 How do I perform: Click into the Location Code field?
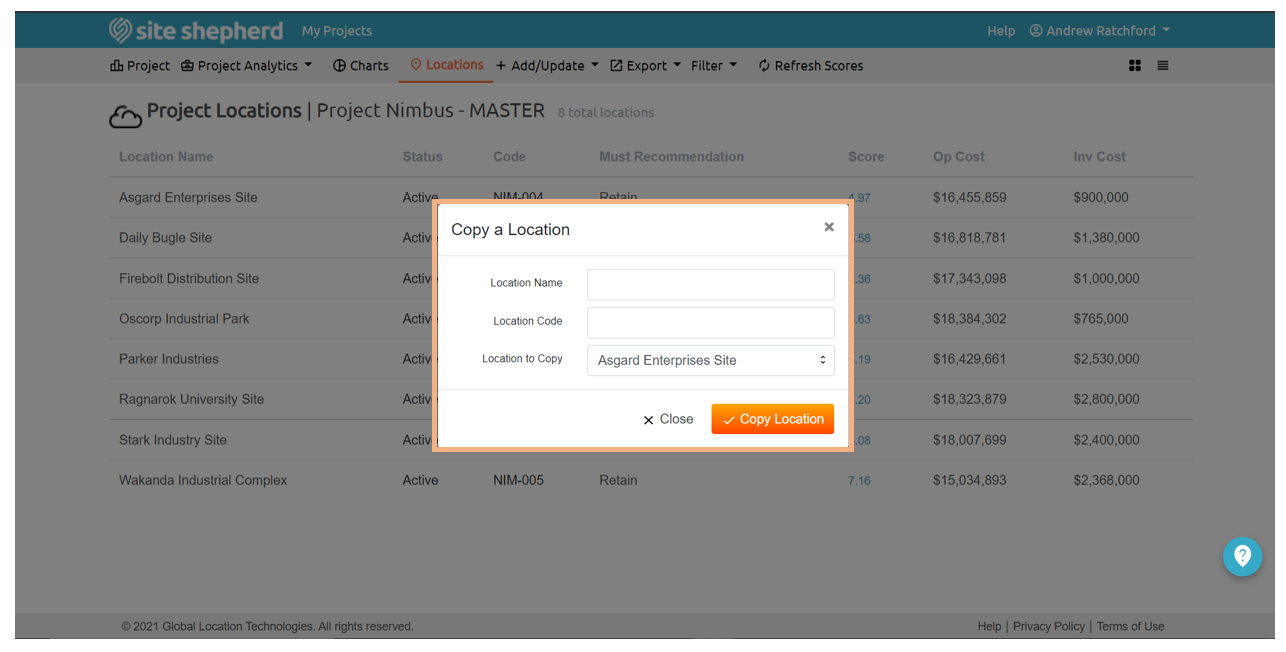tap(710, 322)
